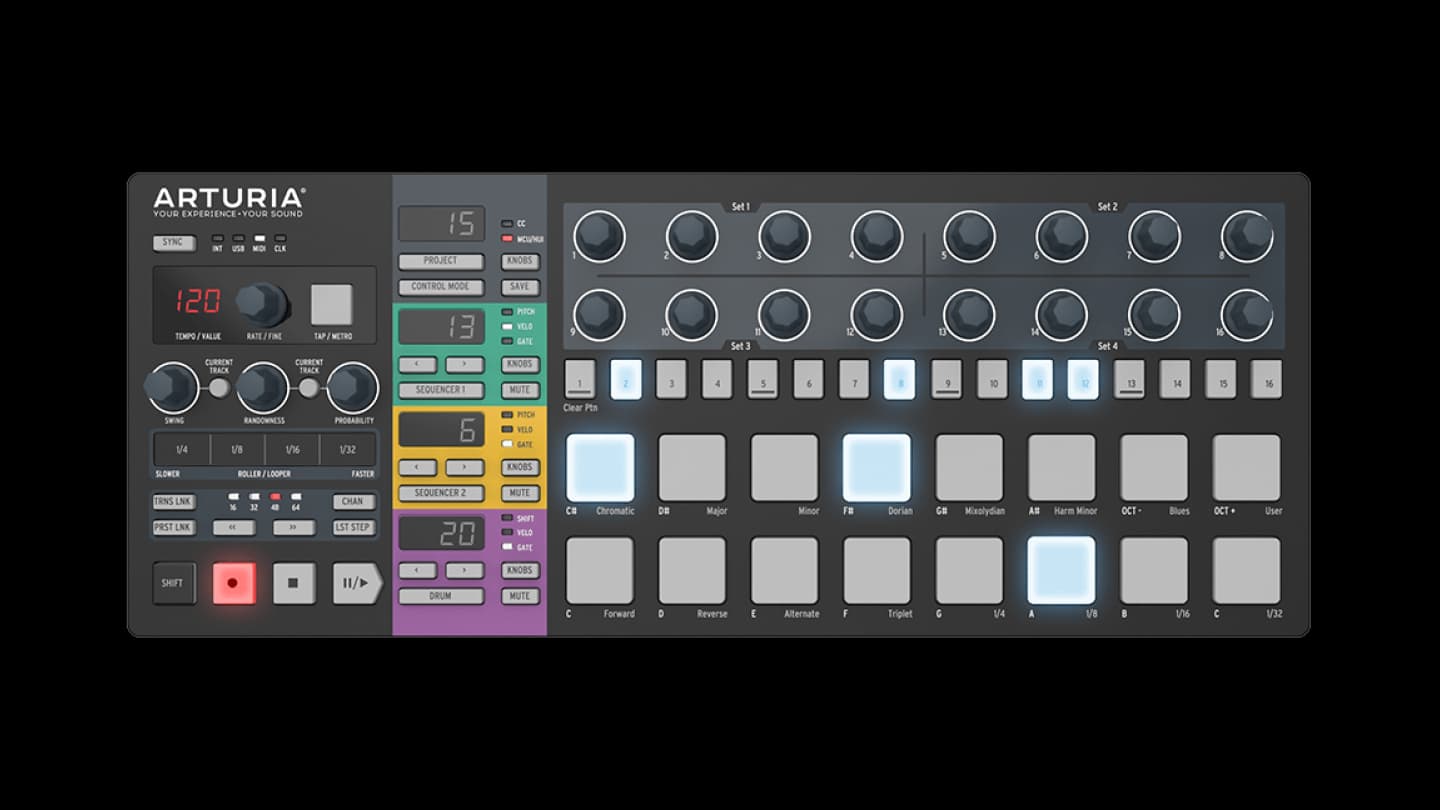Toggle lit step button 12
Image resolution: width=1440 pixels, height=810 pixels.
pyautogui.click(x=1083, y=380)
